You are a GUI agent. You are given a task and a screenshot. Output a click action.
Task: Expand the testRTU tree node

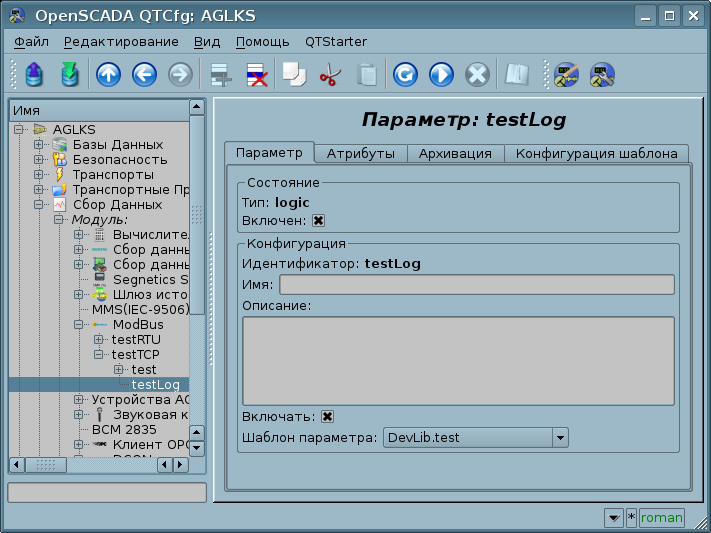point(99,340)
